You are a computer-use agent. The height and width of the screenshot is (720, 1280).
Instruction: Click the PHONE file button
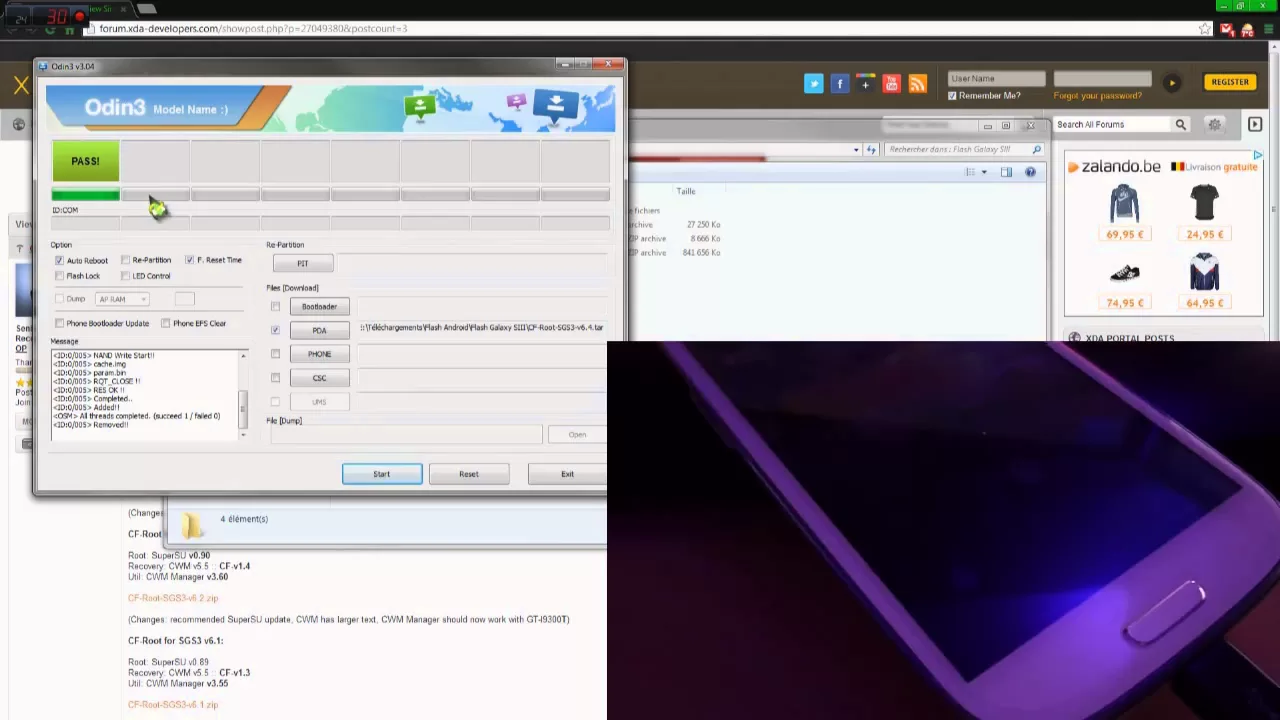(319, 354)
